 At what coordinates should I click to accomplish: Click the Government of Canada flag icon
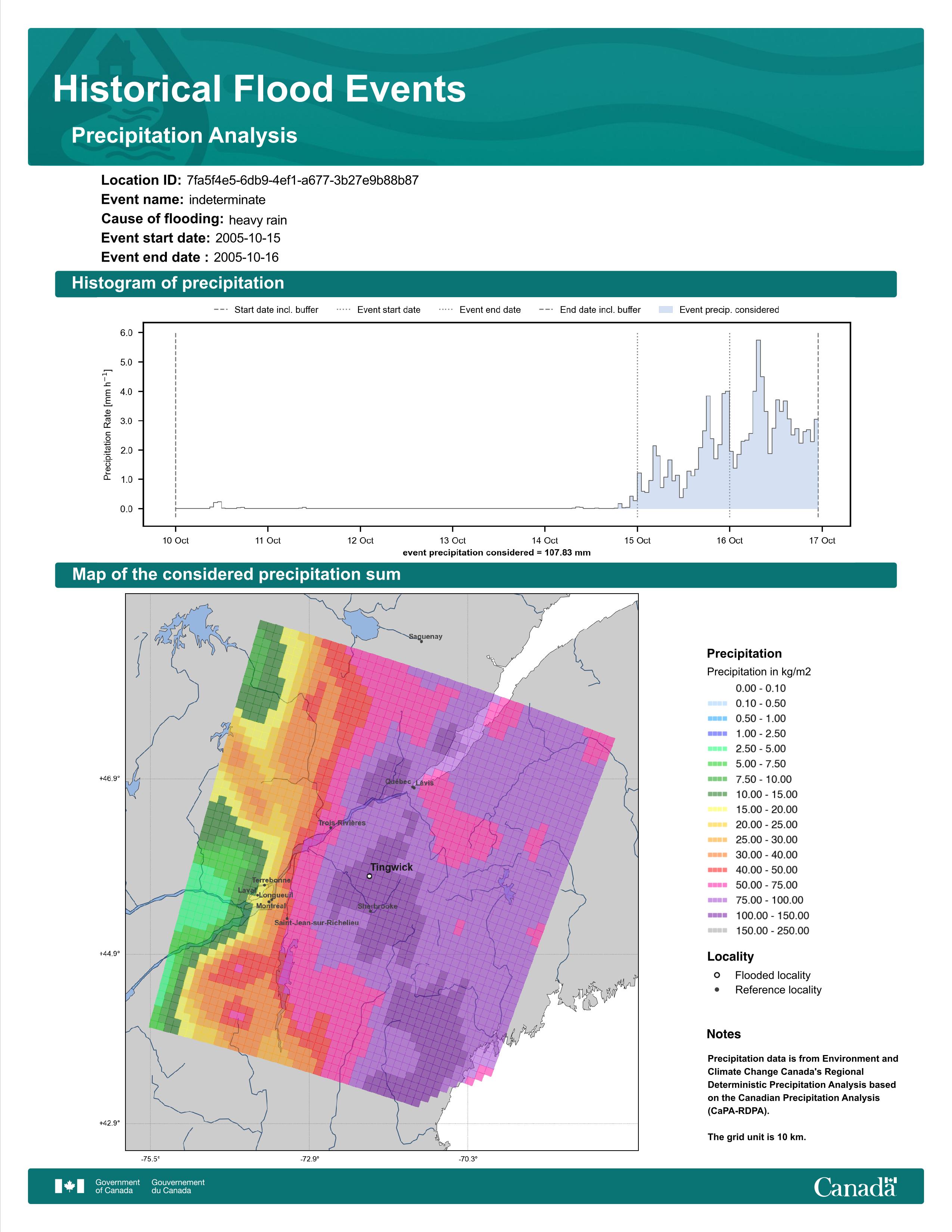(69, 1186)
